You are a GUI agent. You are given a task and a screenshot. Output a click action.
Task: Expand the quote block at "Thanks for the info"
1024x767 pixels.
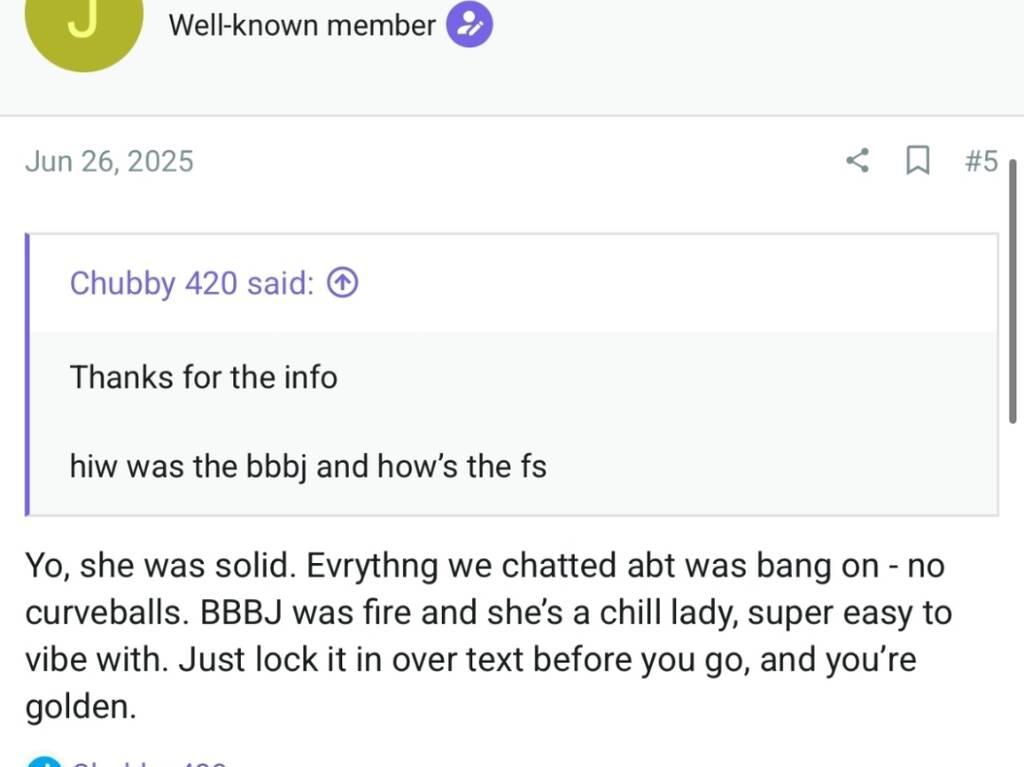[203, 378]
